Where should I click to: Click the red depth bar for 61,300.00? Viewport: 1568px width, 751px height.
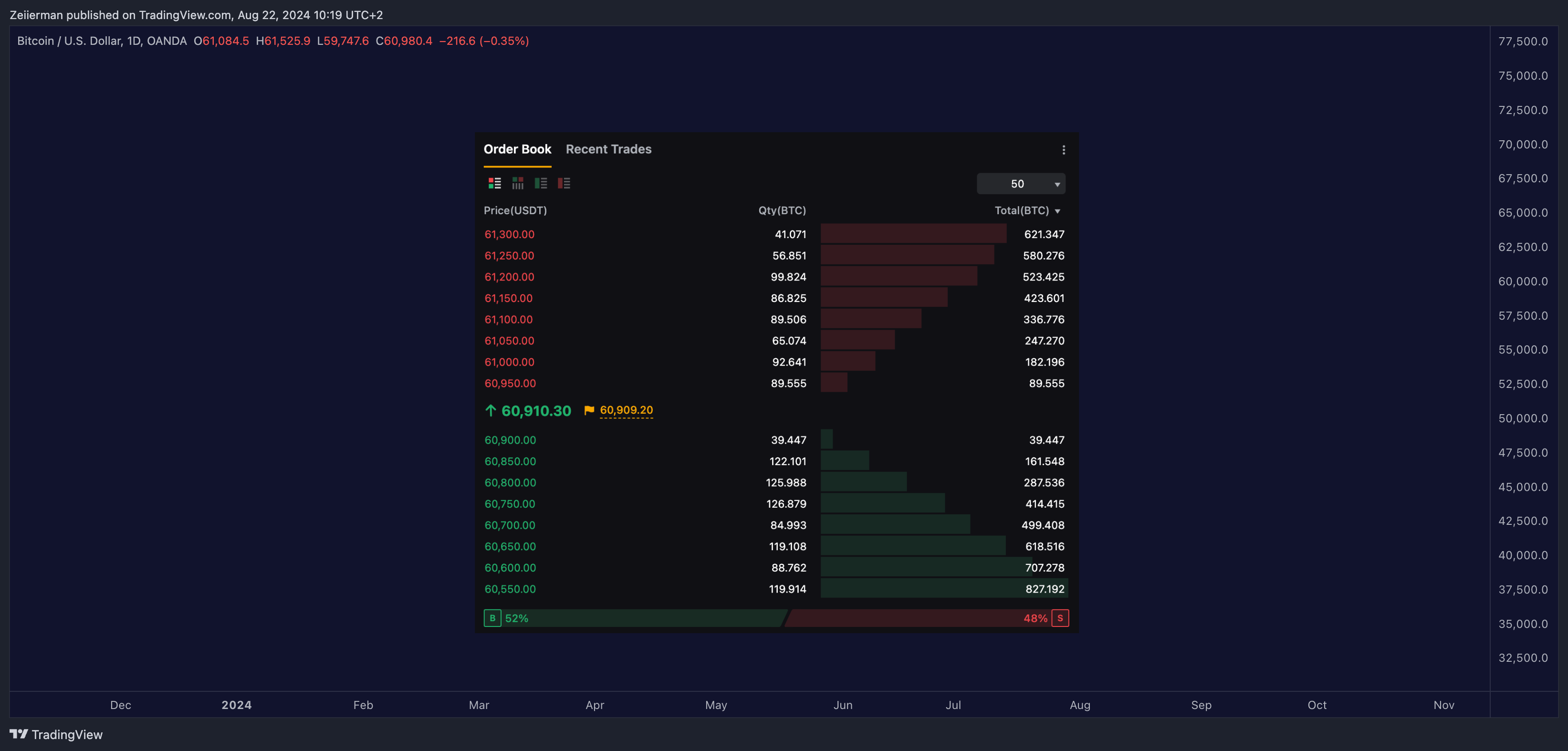(x=913, y=234)
